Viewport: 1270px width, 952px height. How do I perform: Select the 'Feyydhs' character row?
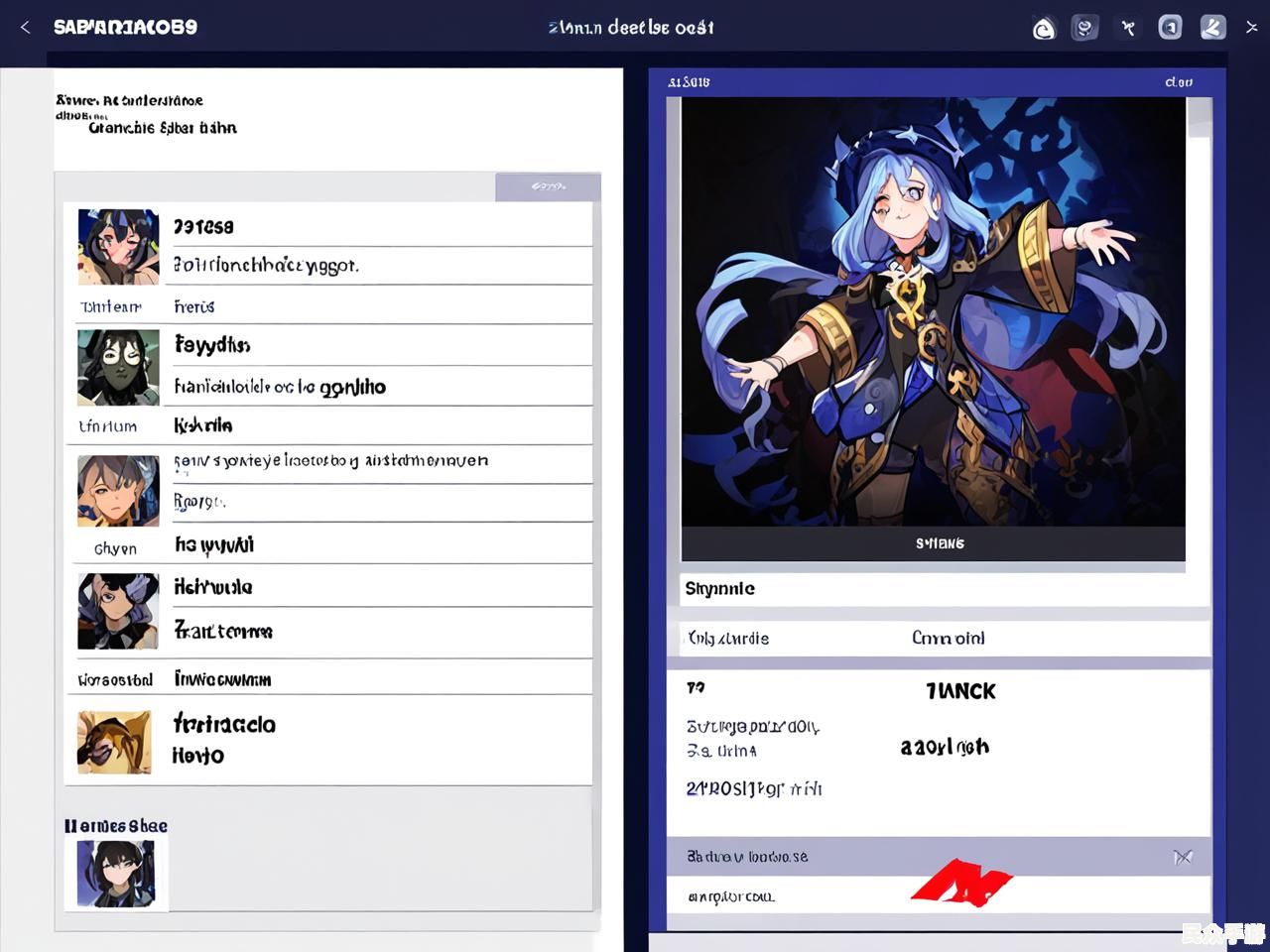pyautogui.click(x=382, y=345)
